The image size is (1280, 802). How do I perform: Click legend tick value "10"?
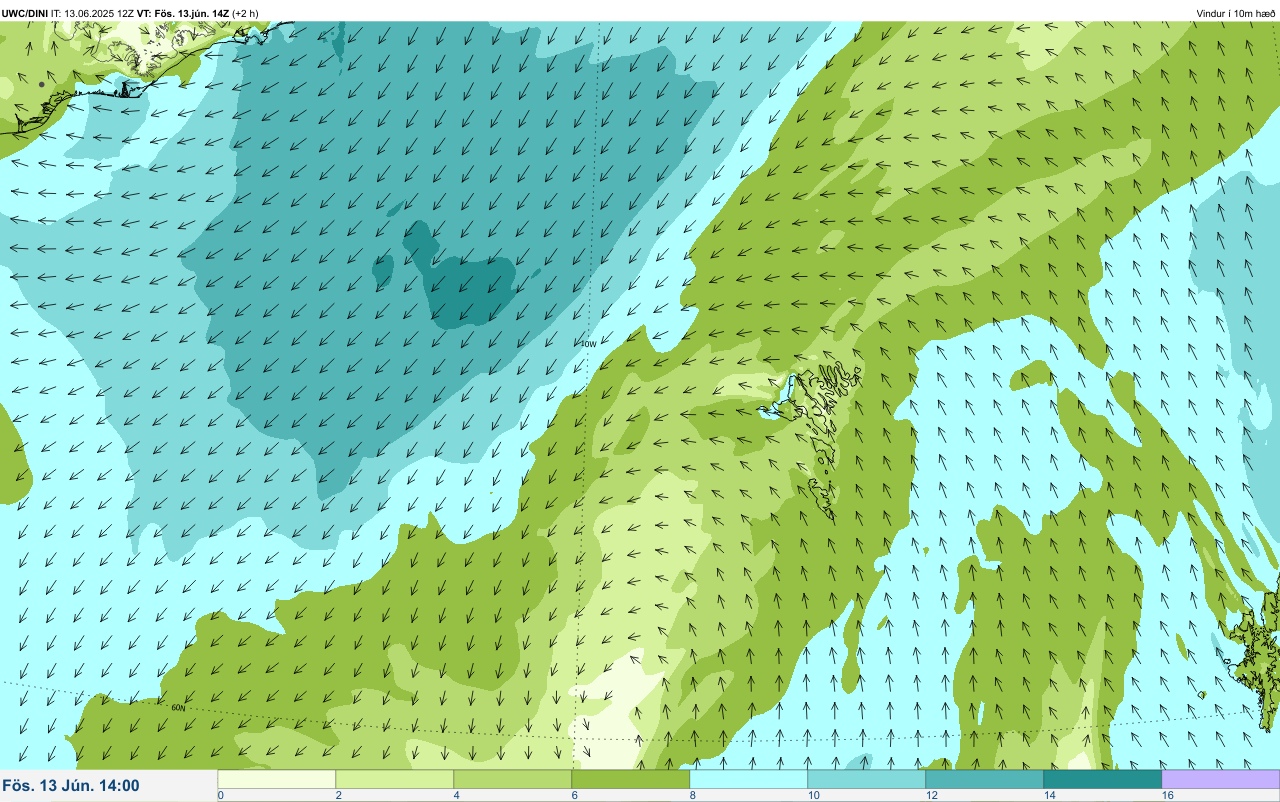(x=814, y=795)
